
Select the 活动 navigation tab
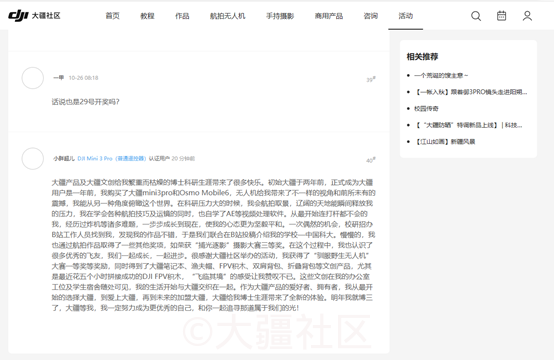pyautogui.click(x=406, y=16)
